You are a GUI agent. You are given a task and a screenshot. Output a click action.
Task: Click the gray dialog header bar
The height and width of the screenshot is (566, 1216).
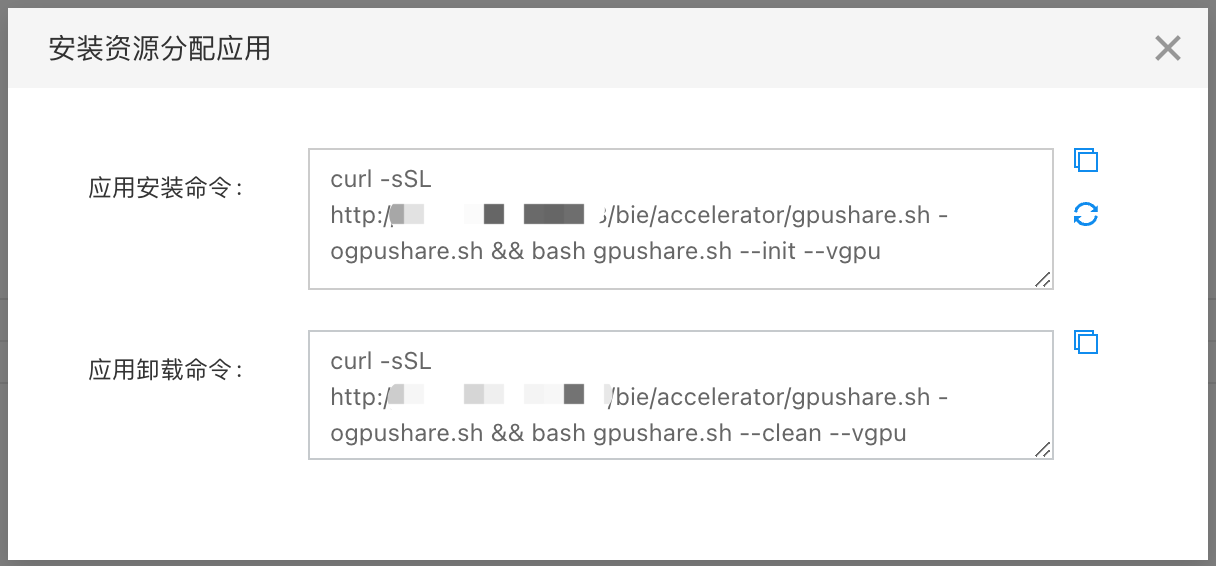click(608, 48)
